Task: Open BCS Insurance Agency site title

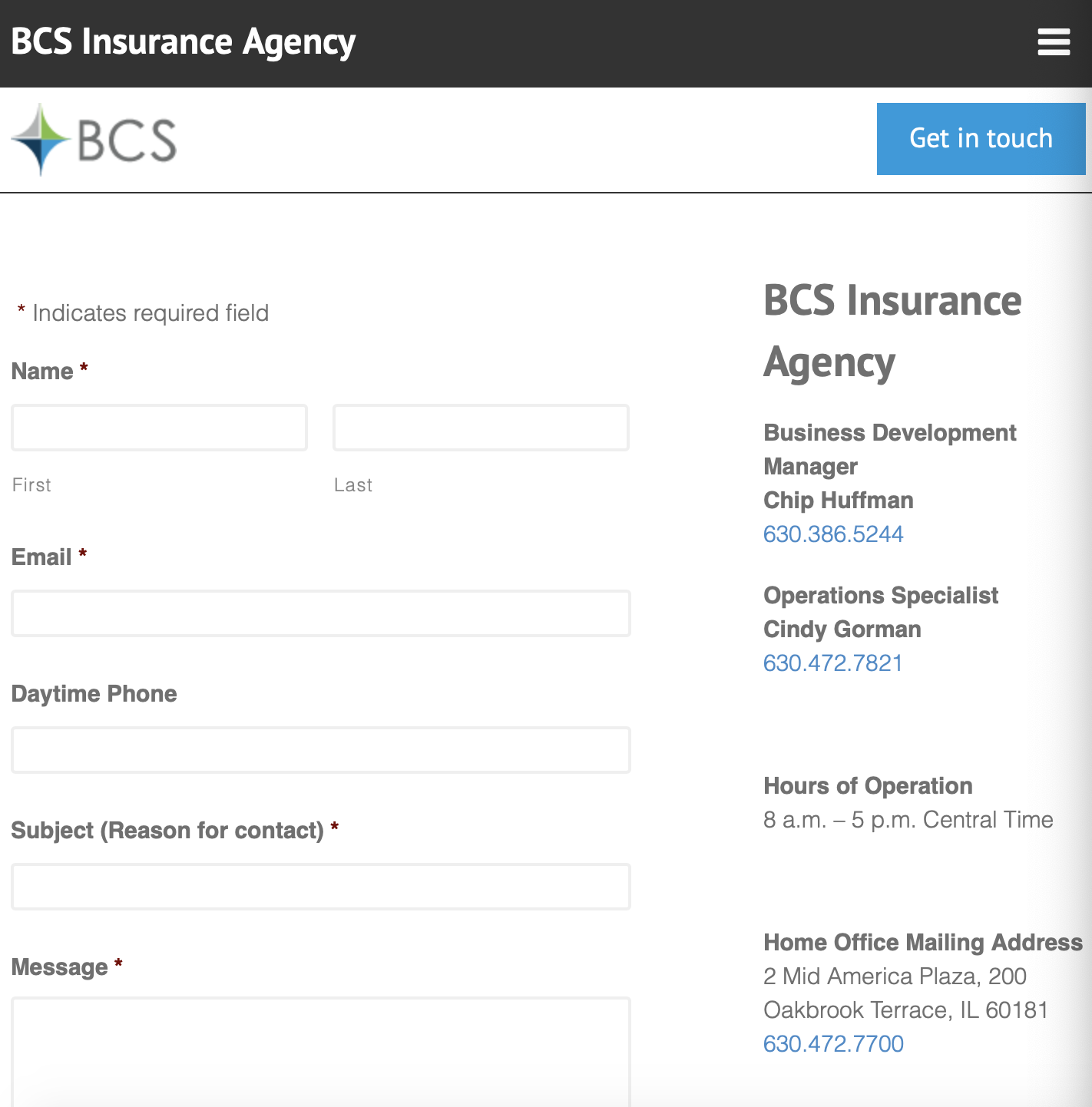Action: coord(184,42)
